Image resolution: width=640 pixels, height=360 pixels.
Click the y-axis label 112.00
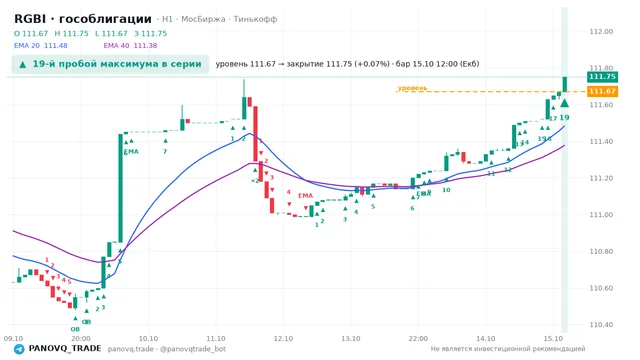tap(601, 31)
